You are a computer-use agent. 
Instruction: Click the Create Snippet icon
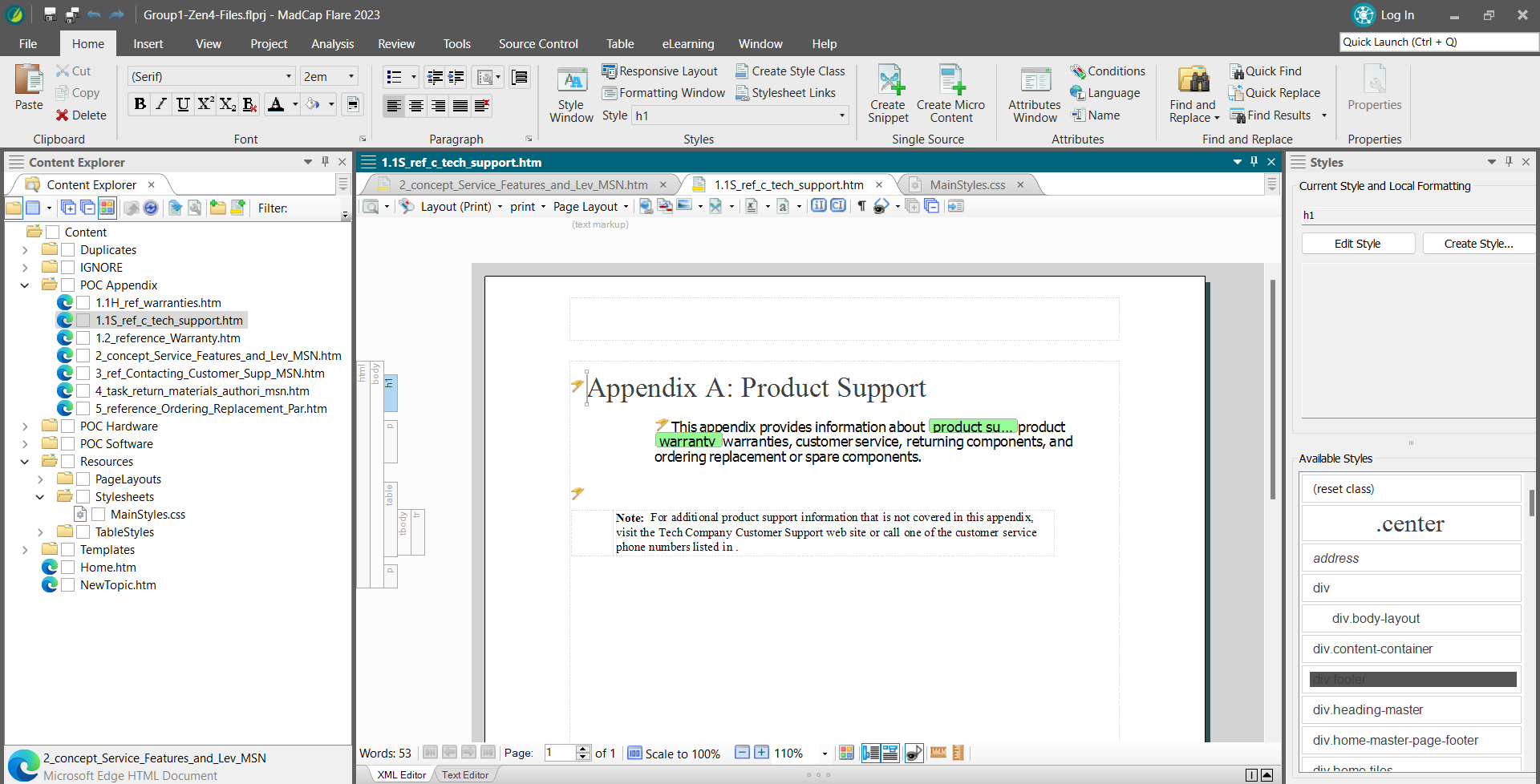click(888, 95)
